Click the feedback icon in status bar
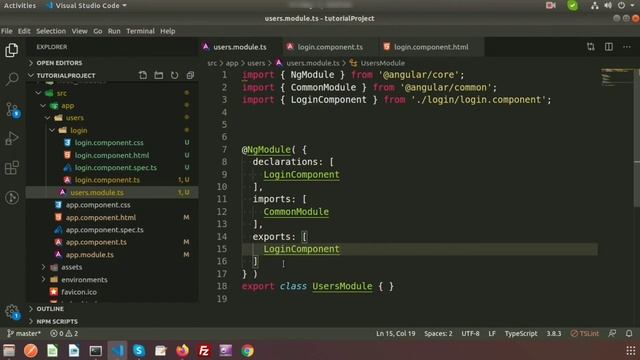The height and width of the screenshot is (360, 640). pos(612,333)
